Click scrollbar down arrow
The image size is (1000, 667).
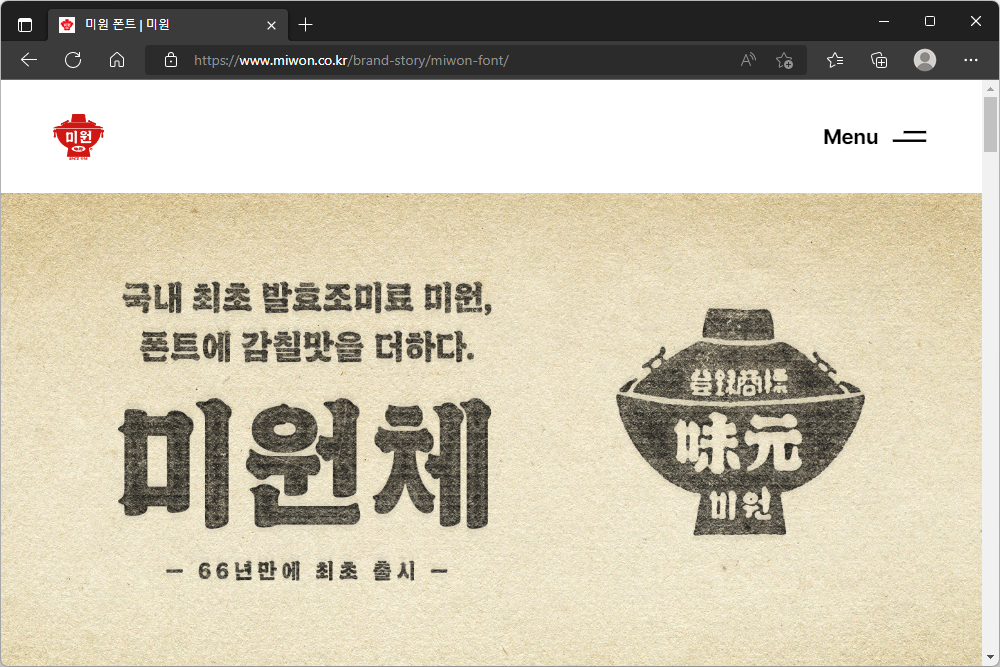(990, 657)
